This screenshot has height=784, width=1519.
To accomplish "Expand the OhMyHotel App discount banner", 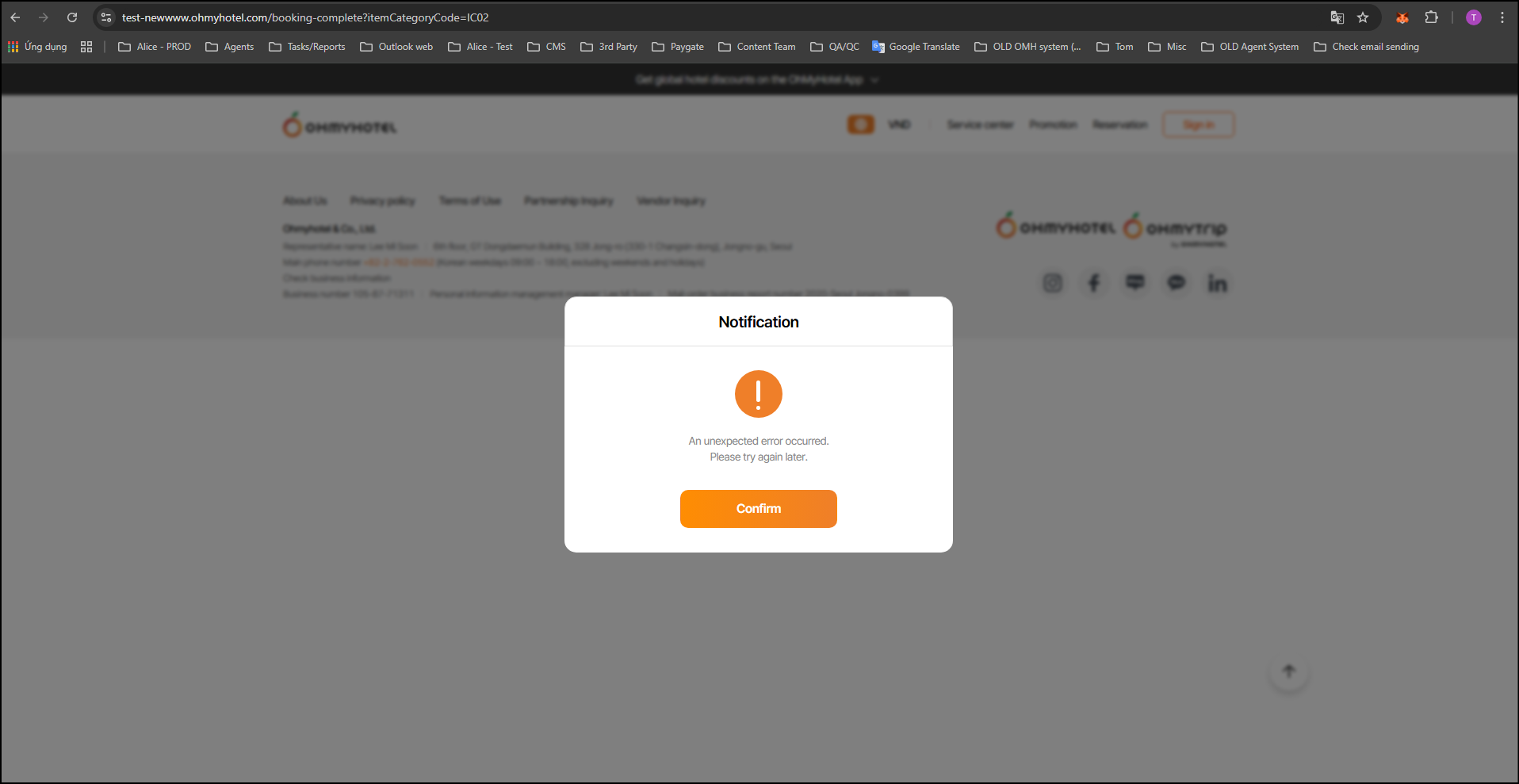I will click(x=757, y=79).
